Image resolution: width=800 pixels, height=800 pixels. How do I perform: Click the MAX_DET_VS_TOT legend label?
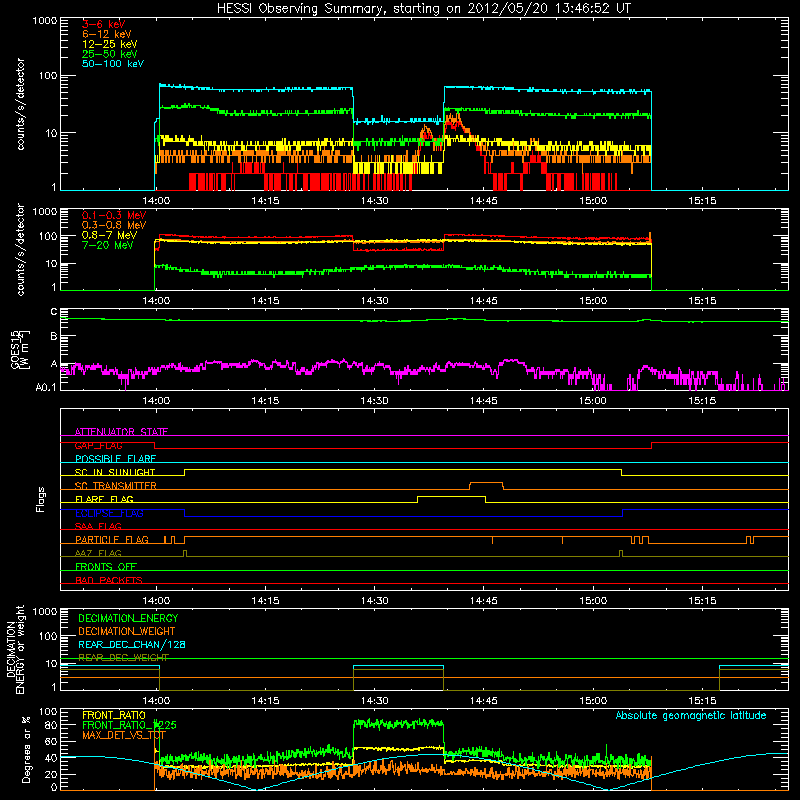124,735
